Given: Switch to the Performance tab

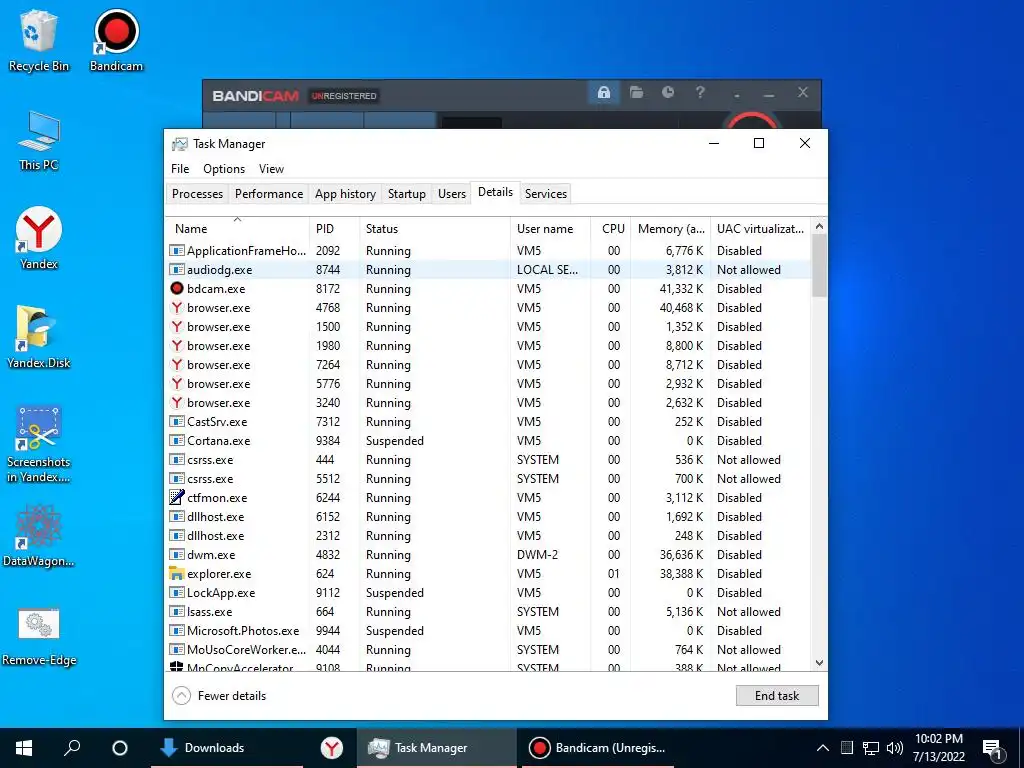Looking at the screenshot, I should (x=269, y=193).
